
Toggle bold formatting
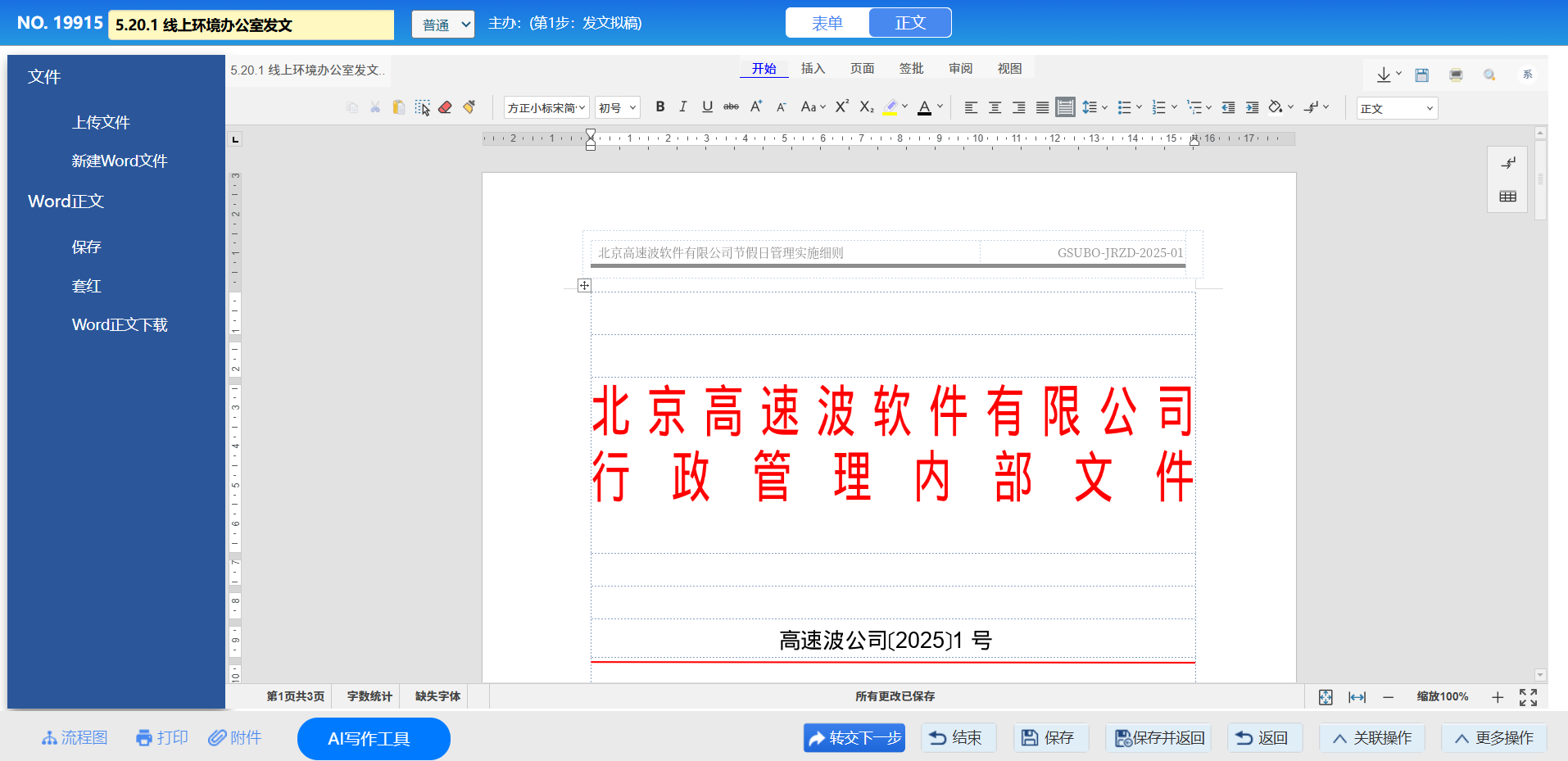(660, 107)
